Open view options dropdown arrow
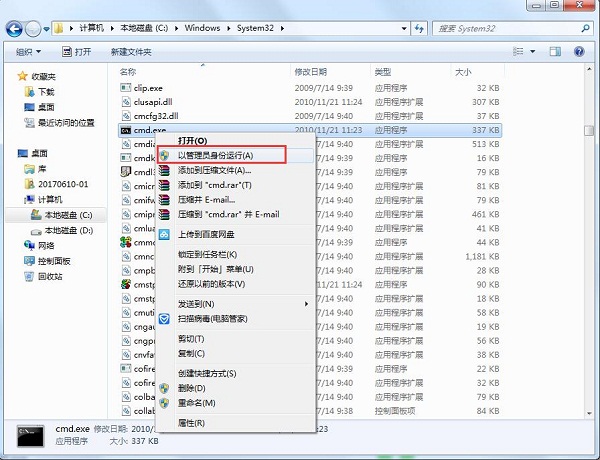This screenshot has width=600, height=460. pos(532,51)
